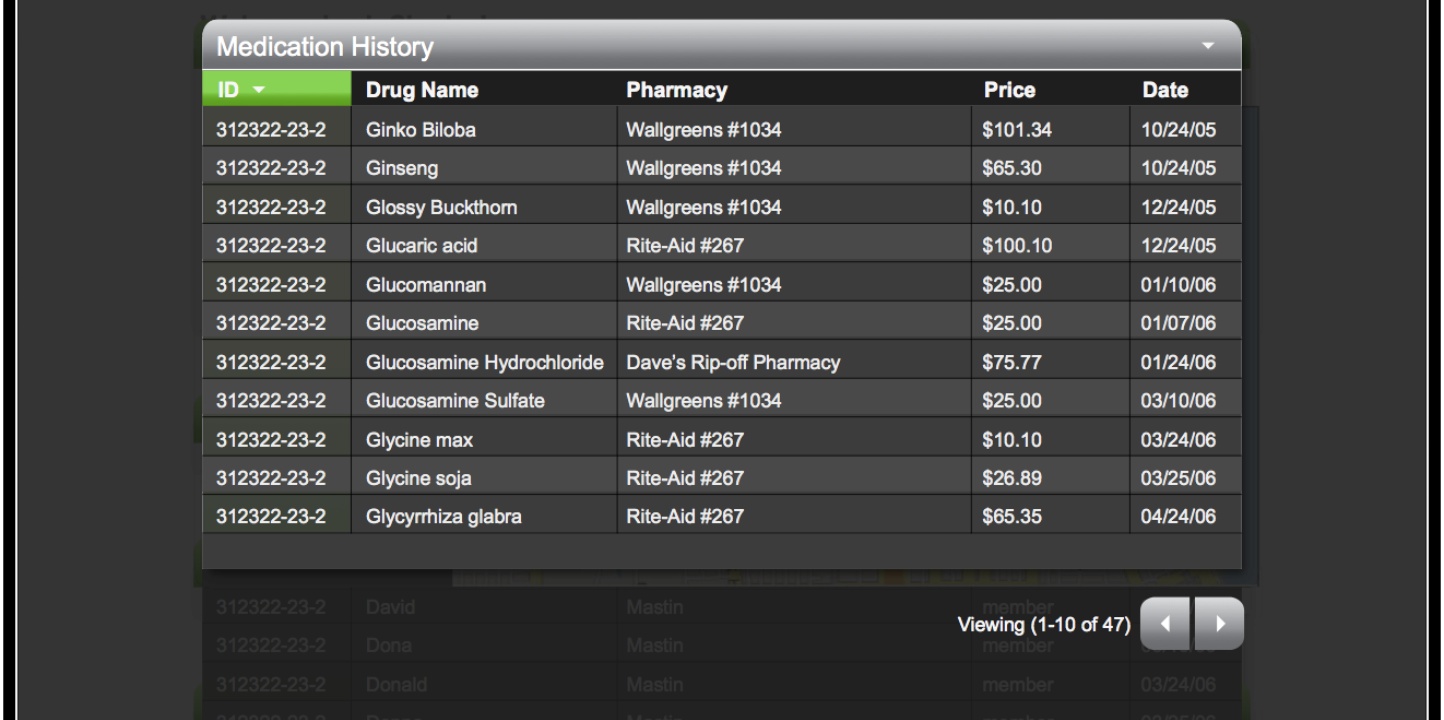
Task: Collapse the Medication History panel arrow
Action: [x=1209, y=46]
